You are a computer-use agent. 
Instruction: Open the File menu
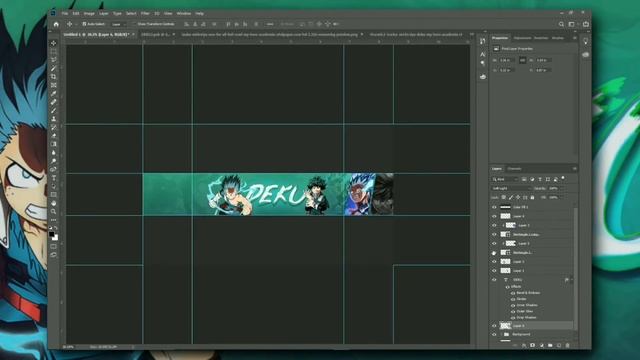(x=65, y=13)
